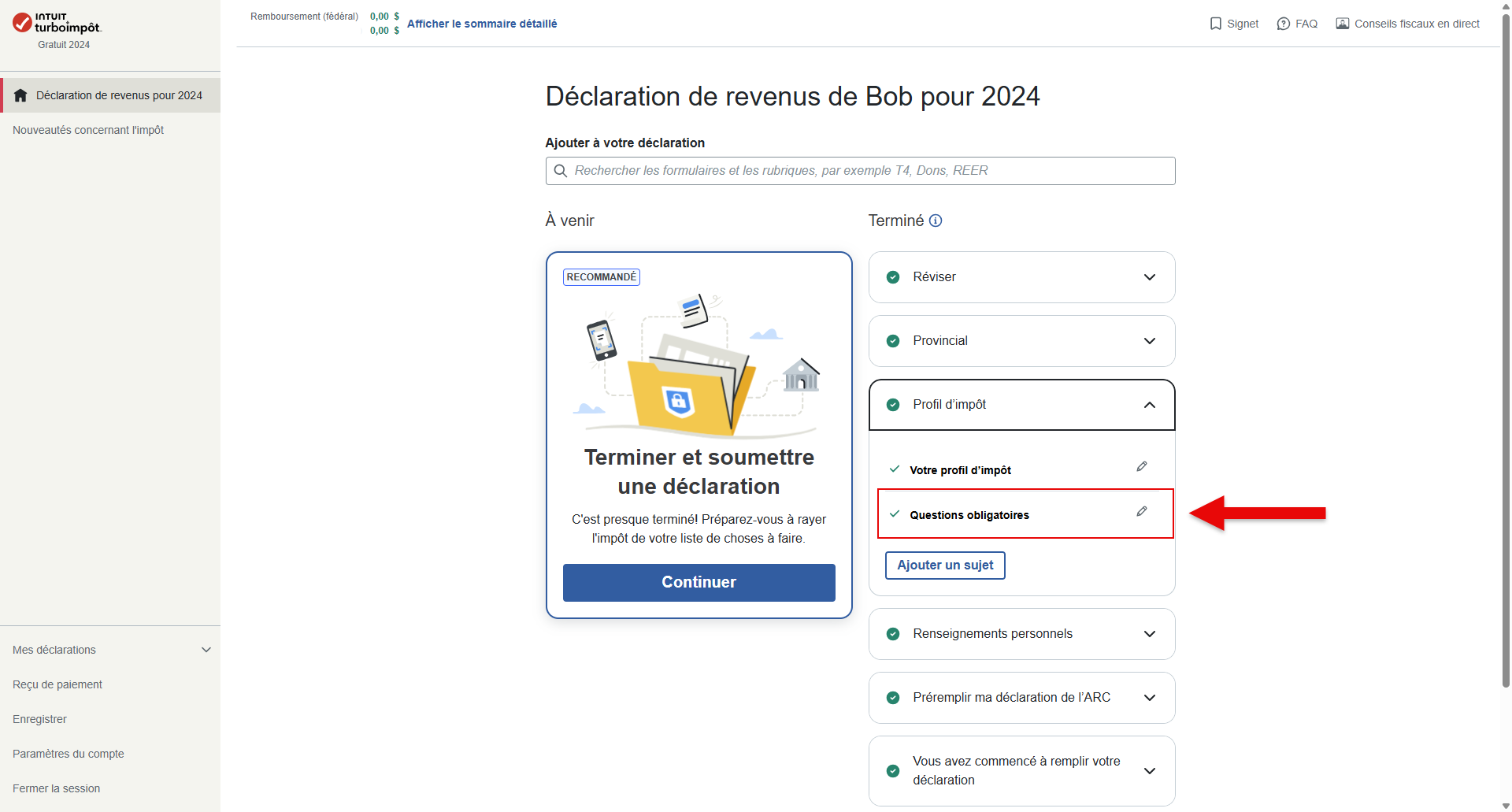Focus the forms search input field
1512x812 pixels.
860,171
